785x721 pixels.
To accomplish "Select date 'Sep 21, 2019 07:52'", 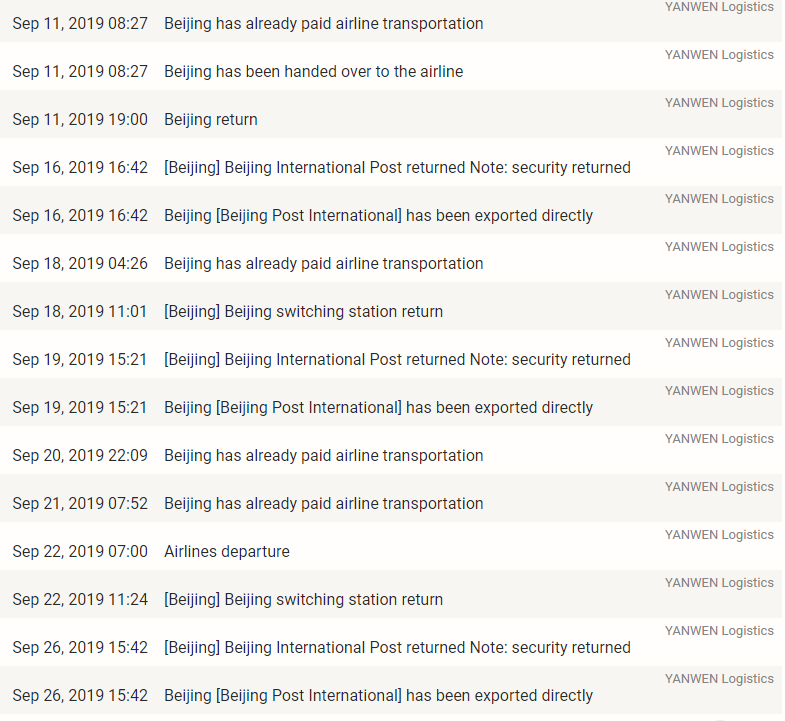I will pos(80,503).
